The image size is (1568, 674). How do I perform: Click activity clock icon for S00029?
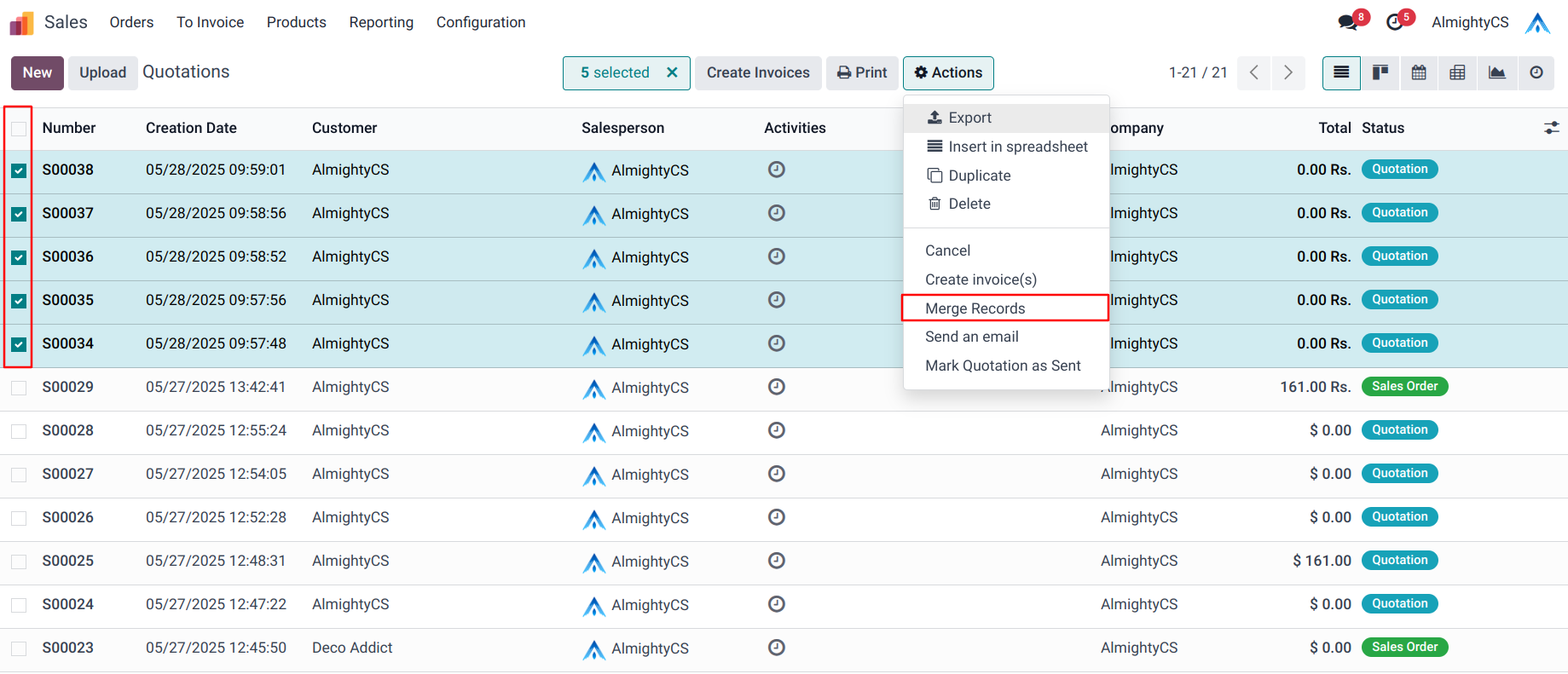tap(776, 387)
